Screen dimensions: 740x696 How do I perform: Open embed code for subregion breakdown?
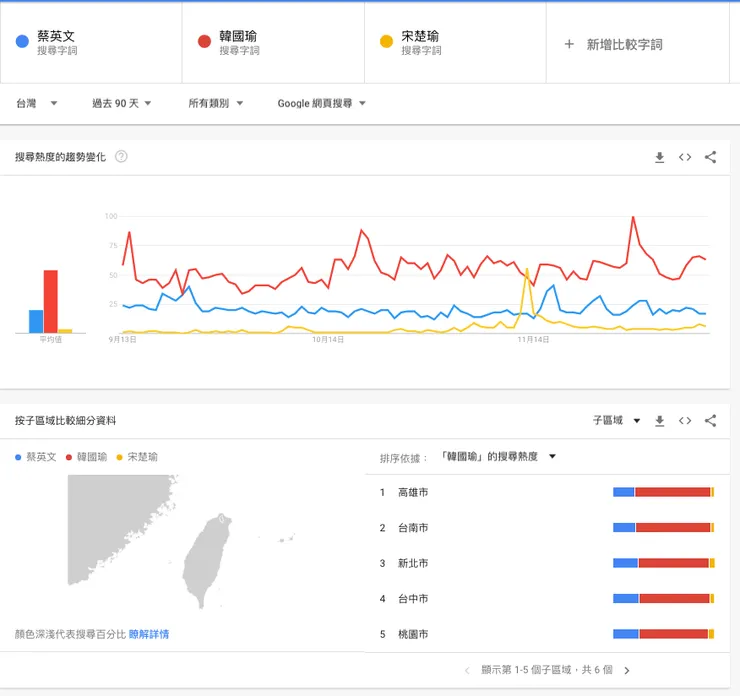click(685, 420)
